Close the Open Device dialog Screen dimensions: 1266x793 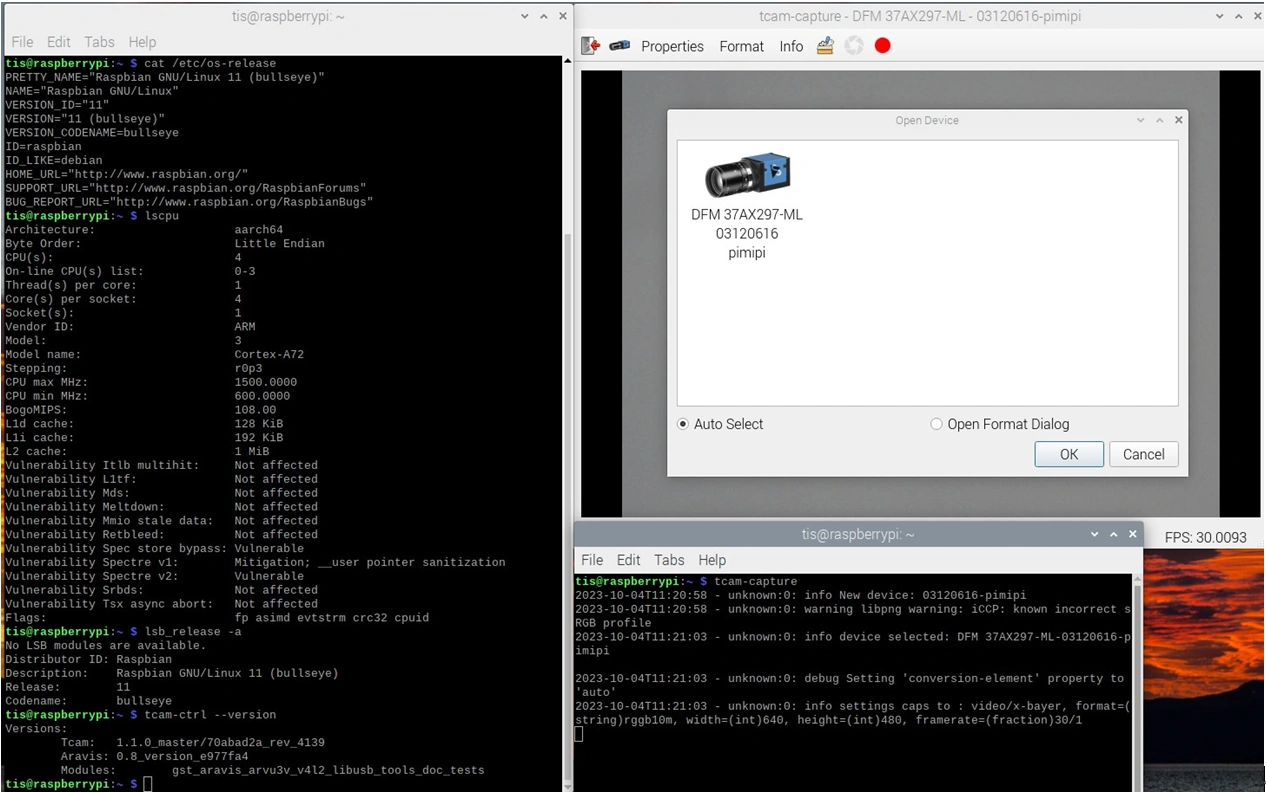click(1178, 120)
